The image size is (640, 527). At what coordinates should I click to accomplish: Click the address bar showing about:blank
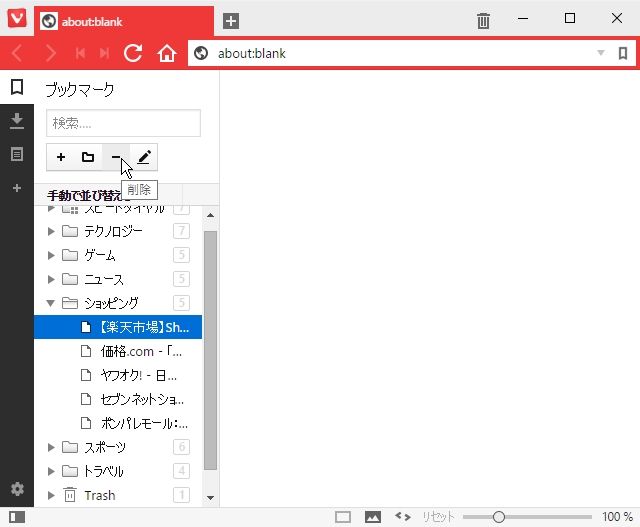click(392, 53)
